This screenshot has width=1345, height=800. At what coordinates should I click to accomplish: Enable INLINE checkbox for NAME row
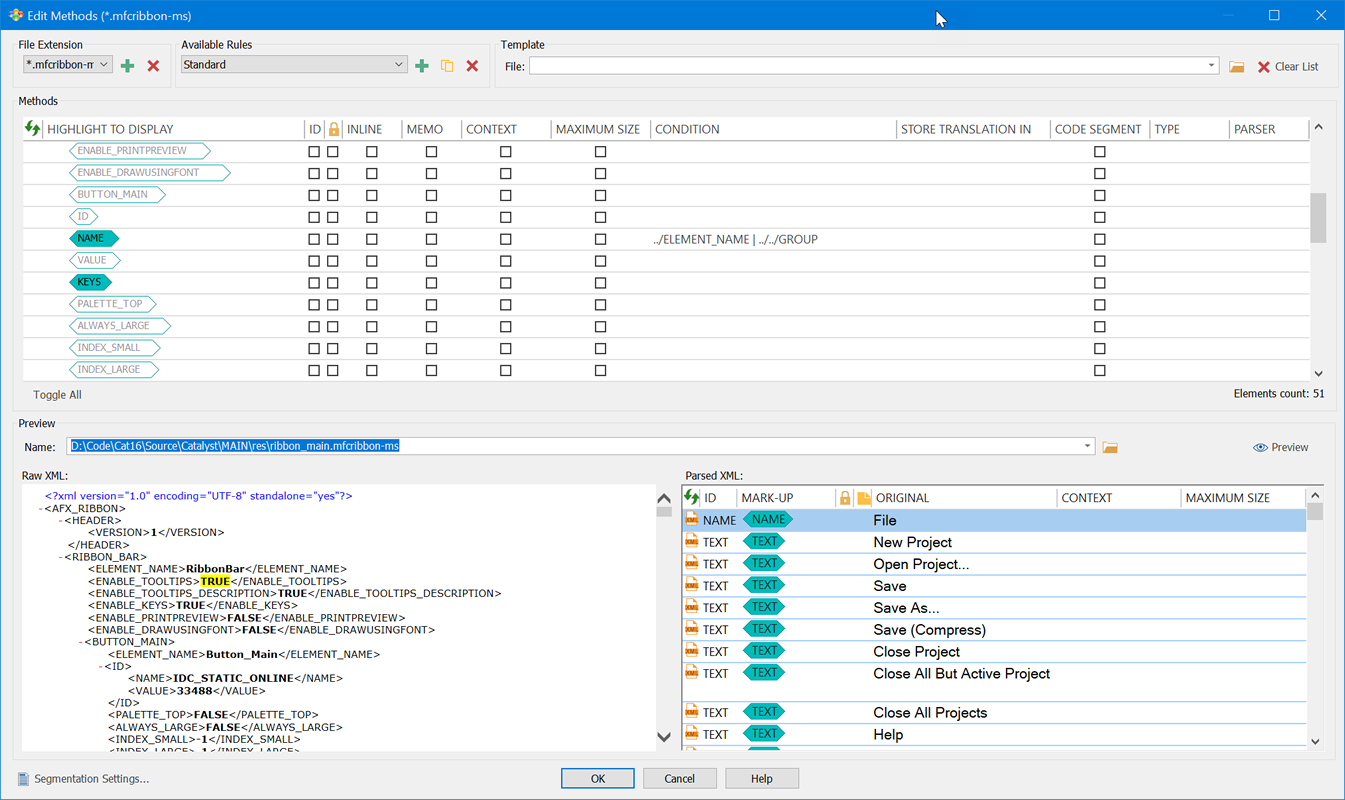click(372, 240)
